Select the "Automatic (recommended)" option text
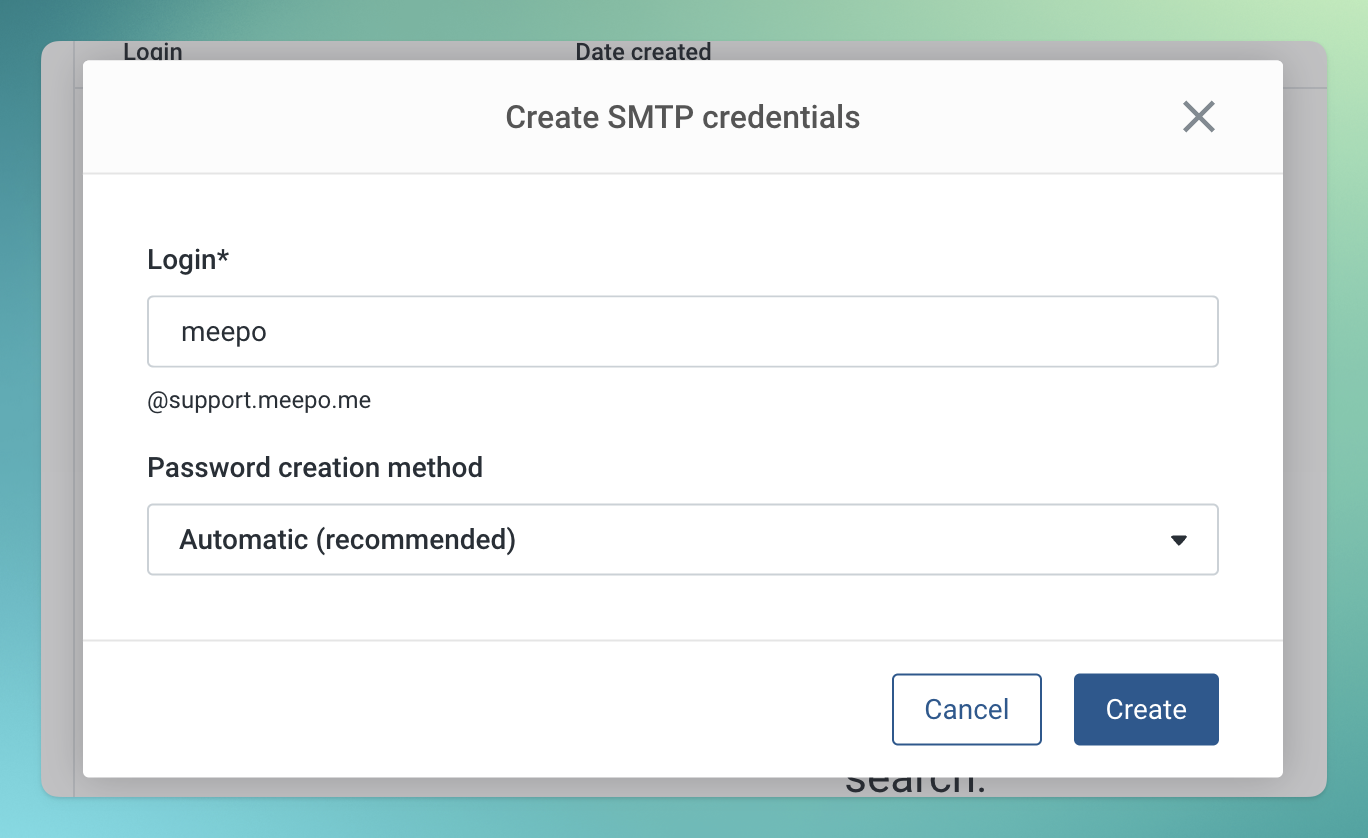This screenshot has width=1368, height=838. point(347,539)
